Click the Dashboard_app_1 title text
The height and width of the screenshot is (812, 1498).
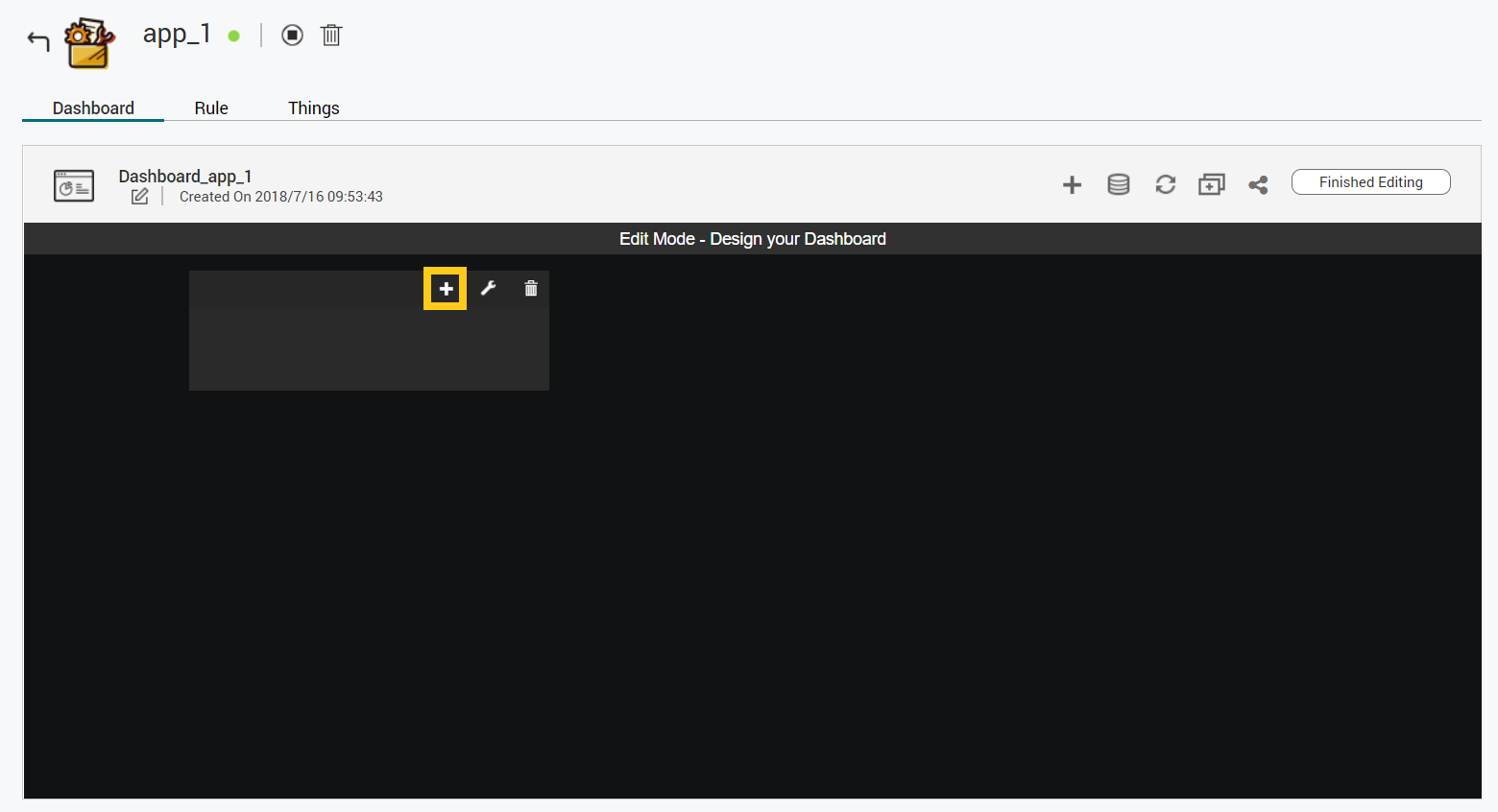pyautogui.click(x=185, y=177)
